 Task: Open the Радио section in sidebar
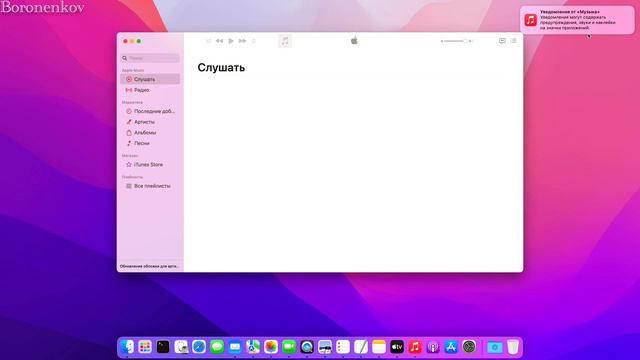pos(150,90)
